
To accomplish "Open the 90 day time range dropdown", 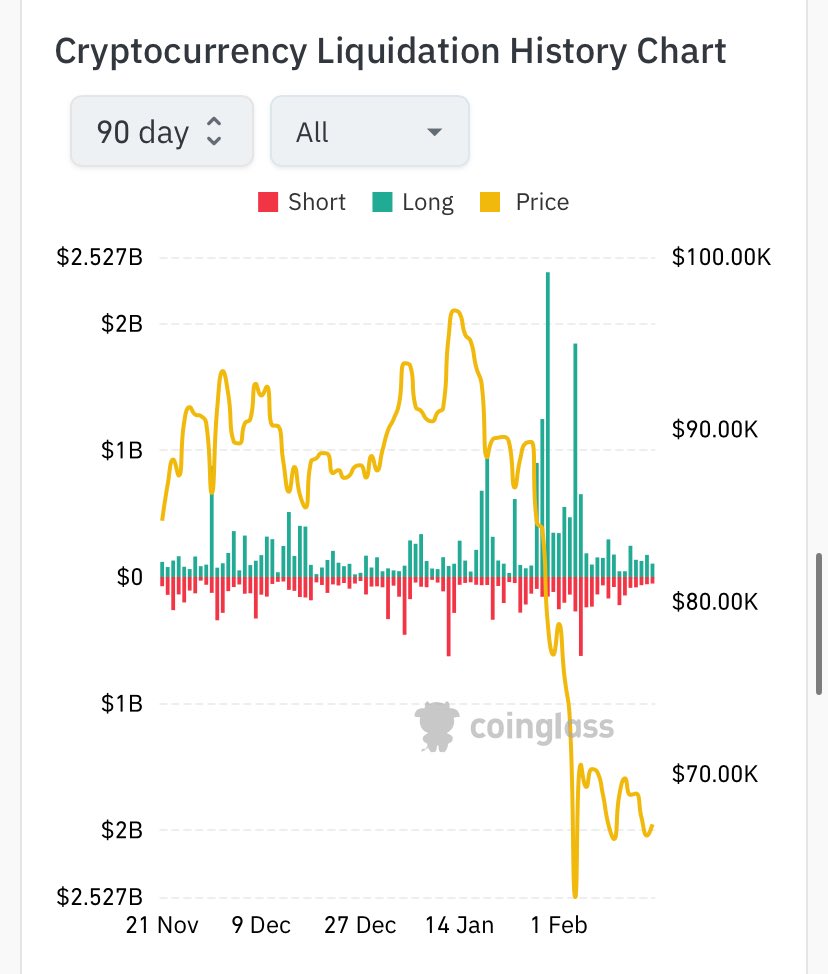I will point(160,131).
